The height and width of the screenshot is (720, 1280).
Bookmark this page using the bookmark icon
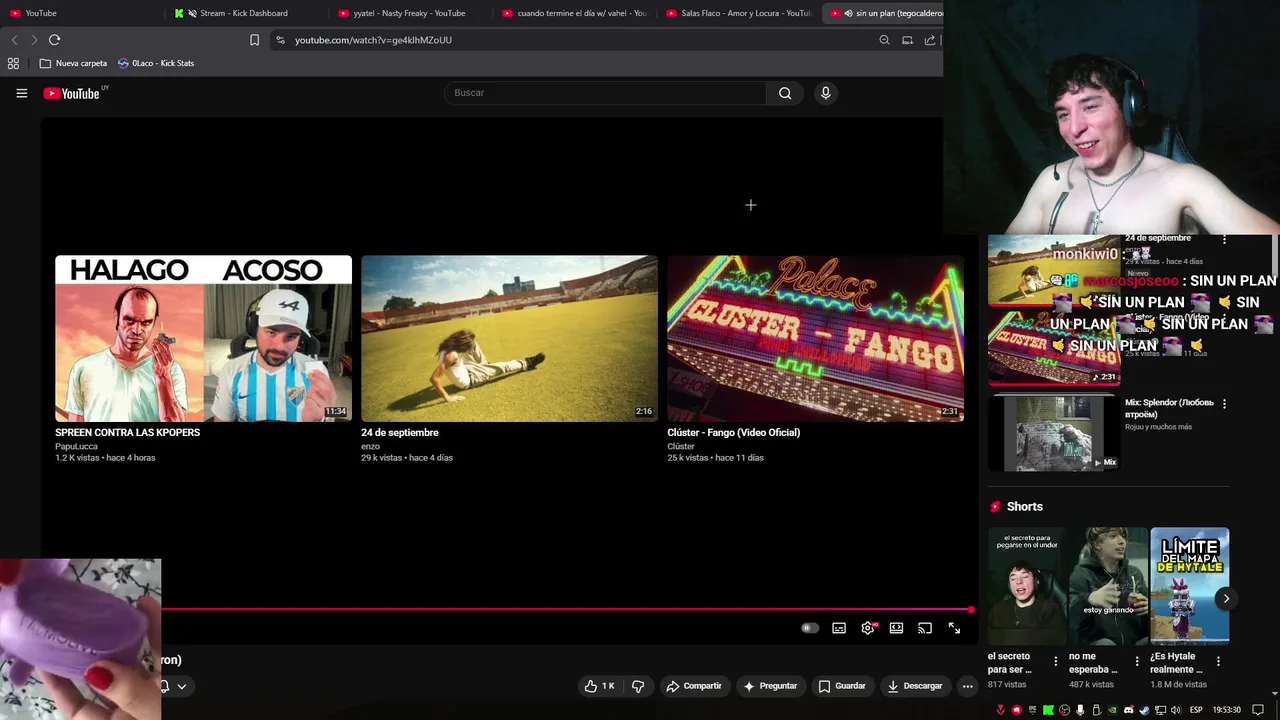tap(254, 40)
